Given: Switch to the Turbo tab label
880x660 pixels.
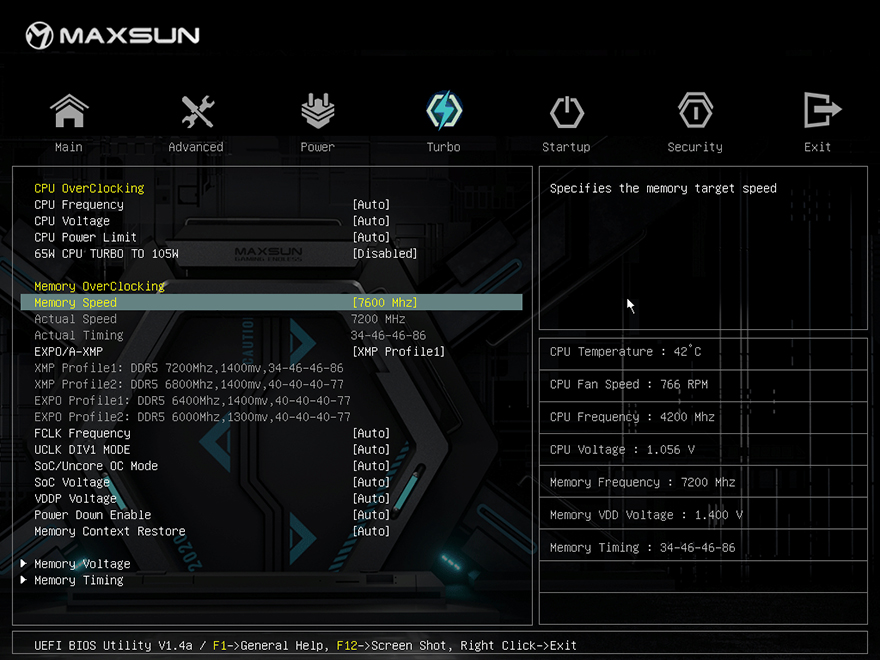Looking at the screenshot, I should [x=443, y=147].
